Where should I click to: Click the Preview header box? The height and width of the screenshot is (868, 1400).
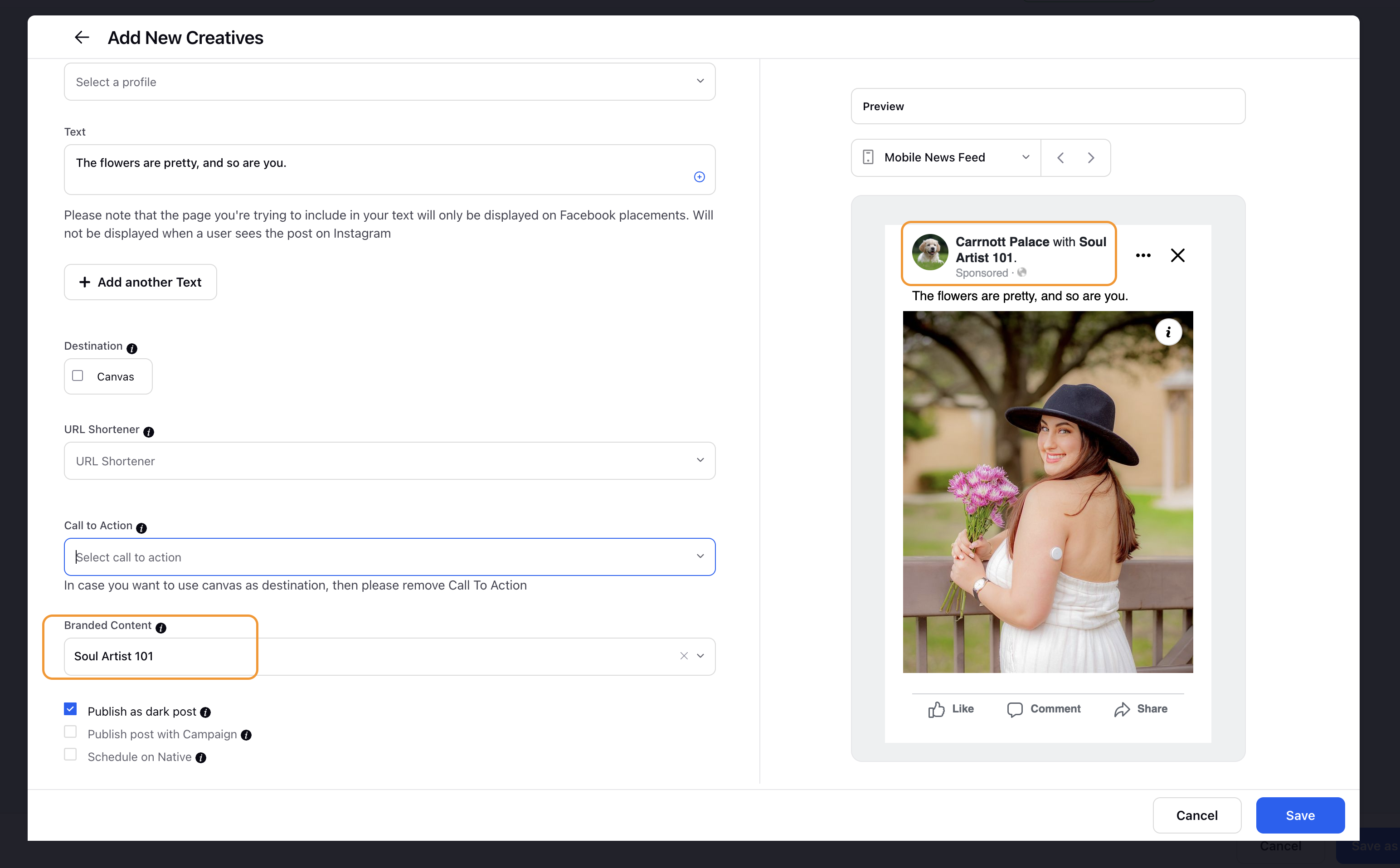pos(1048,106)
